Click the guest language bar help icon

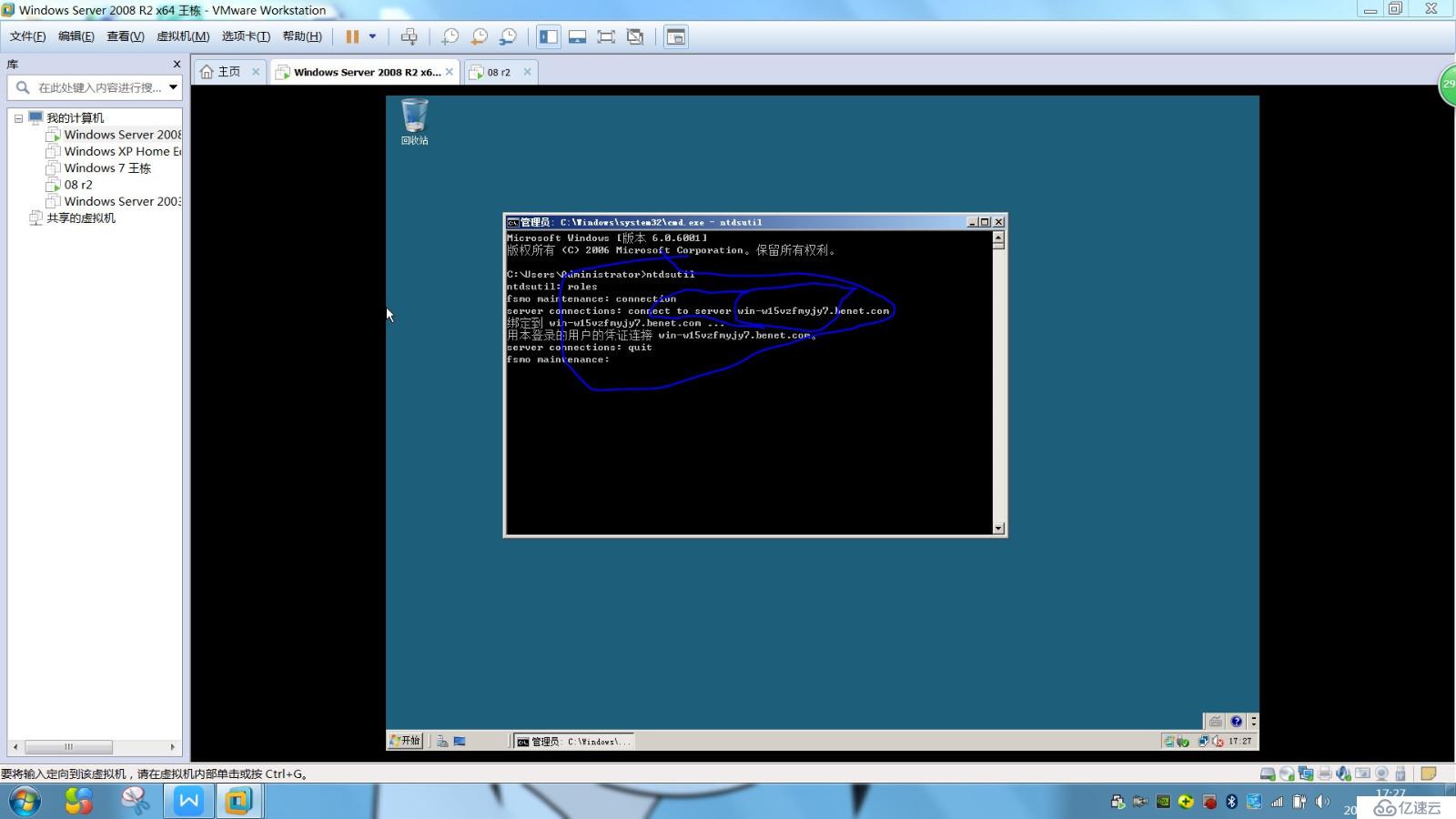(x=1237, y=722)
